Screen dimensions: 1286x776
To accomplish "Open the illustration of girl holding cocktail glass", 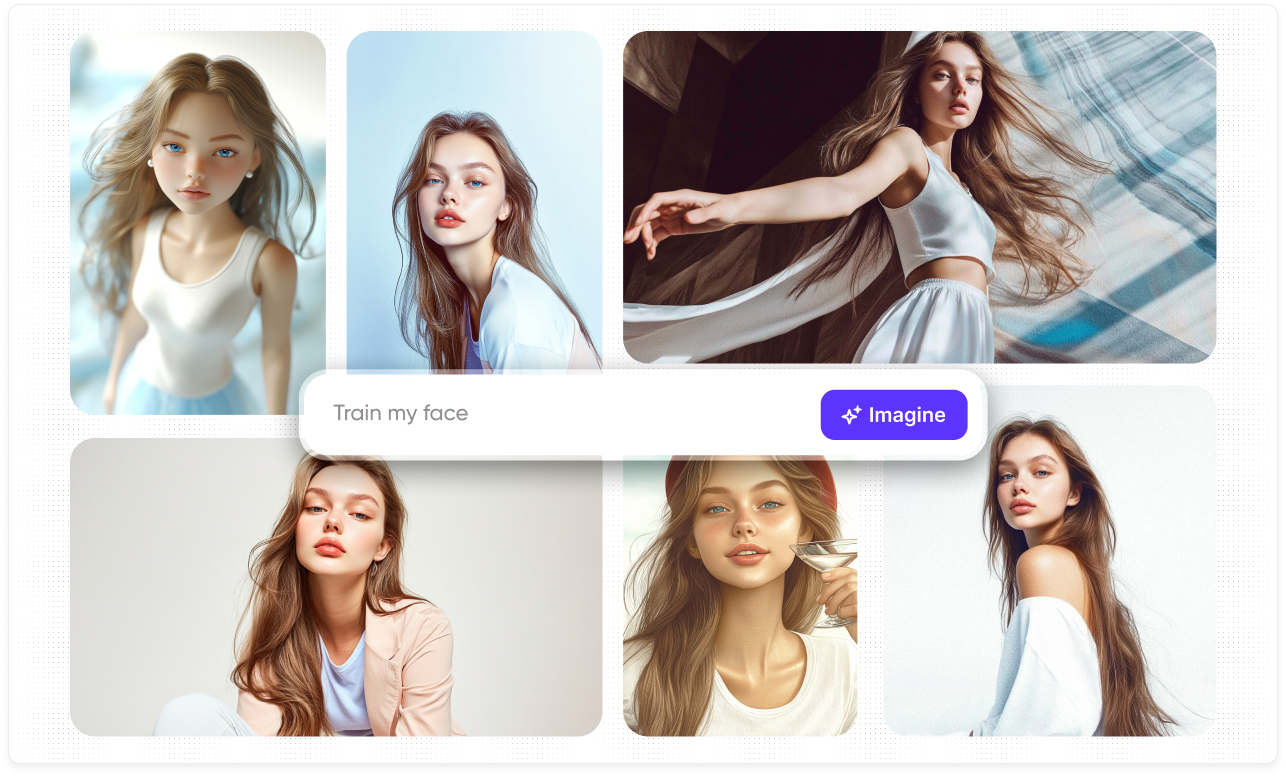I will coord(740,597).
